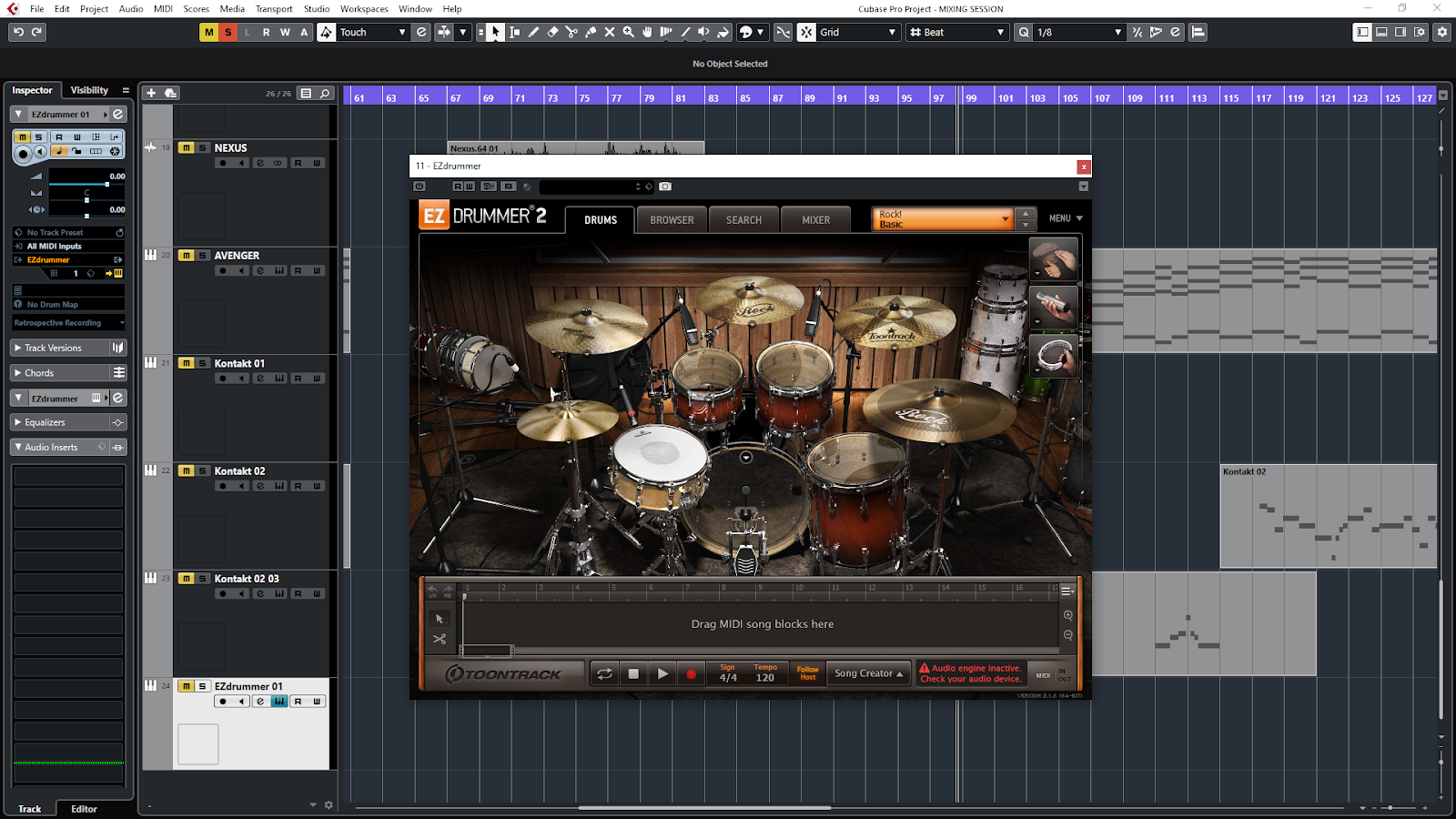Image resolution: width=1456 pixels, height=819 pixels.
Task: Click the Quantize Q icon
Action: coord(1024,32)
